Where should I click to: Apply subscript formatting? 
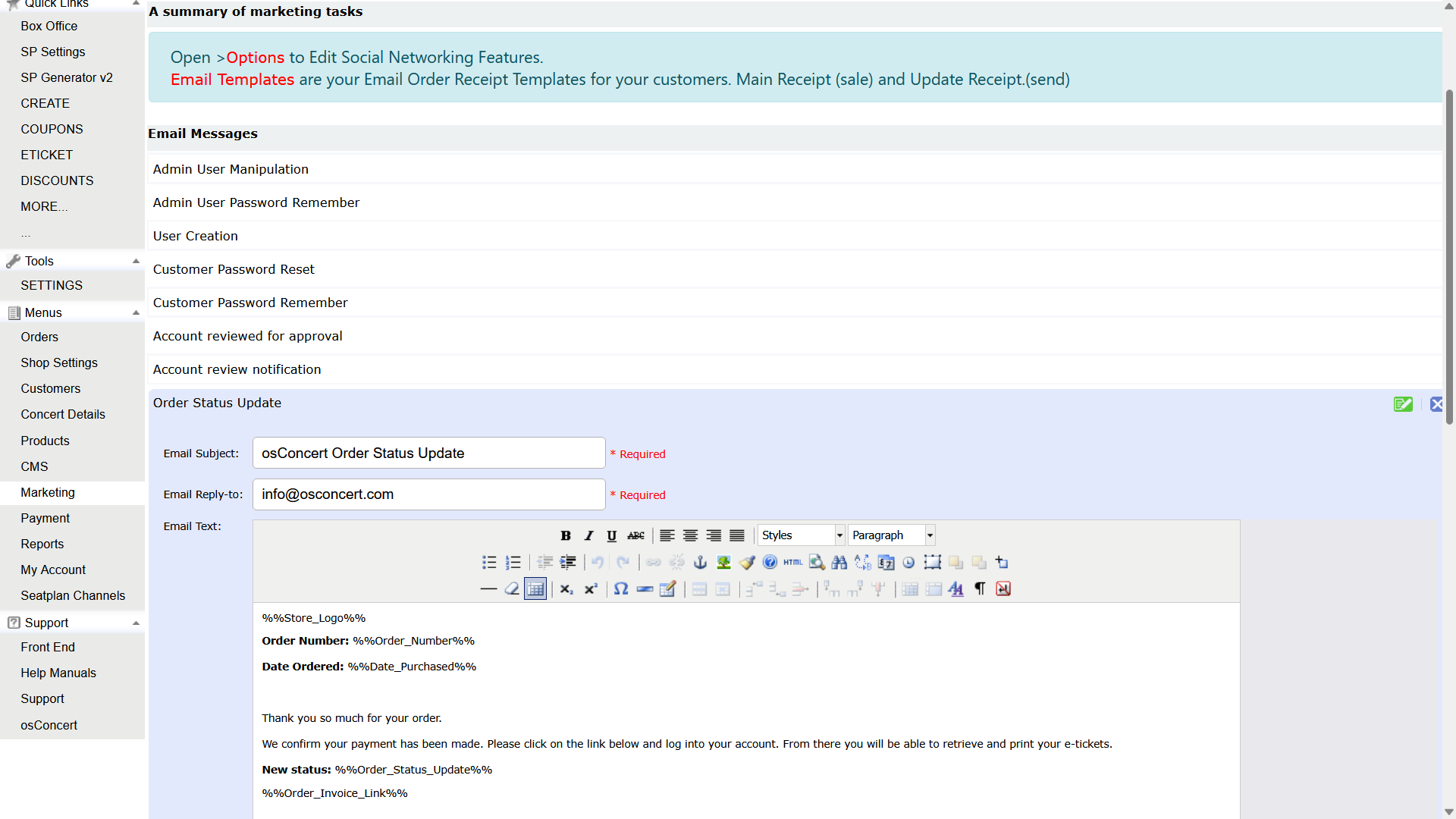click(566, 589)
